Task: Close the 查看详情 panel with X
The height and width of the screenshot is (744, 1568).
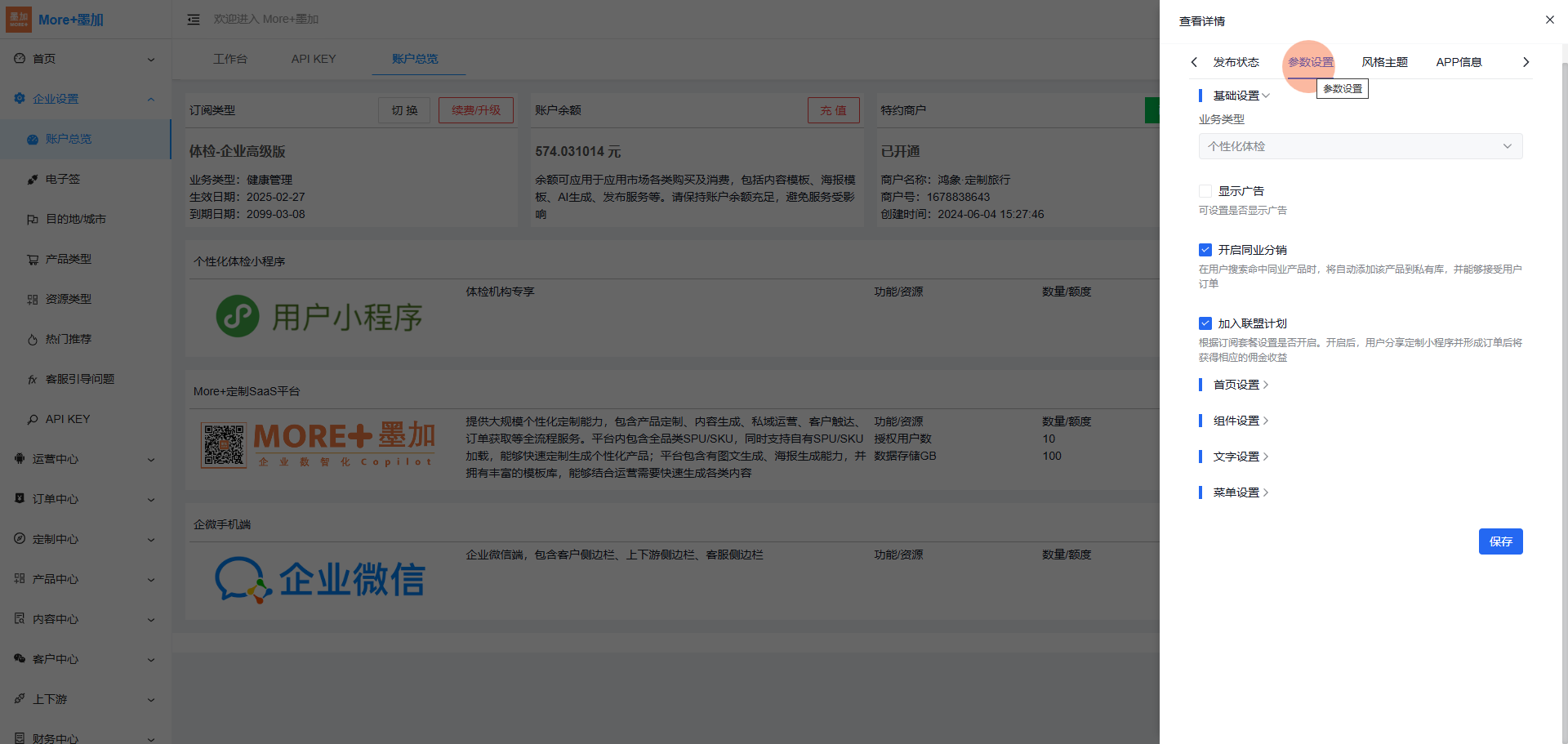Action: [1549, 20]
